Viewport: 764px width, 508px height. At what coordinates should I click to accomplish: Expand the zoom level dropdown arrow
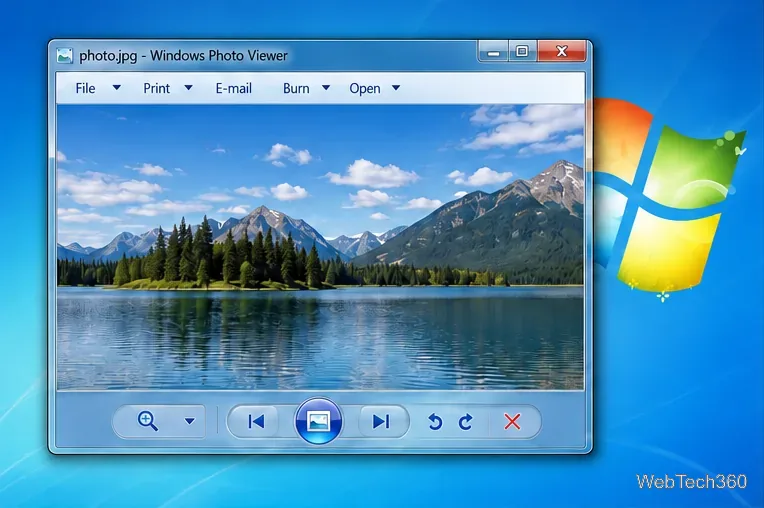[190, 421]
